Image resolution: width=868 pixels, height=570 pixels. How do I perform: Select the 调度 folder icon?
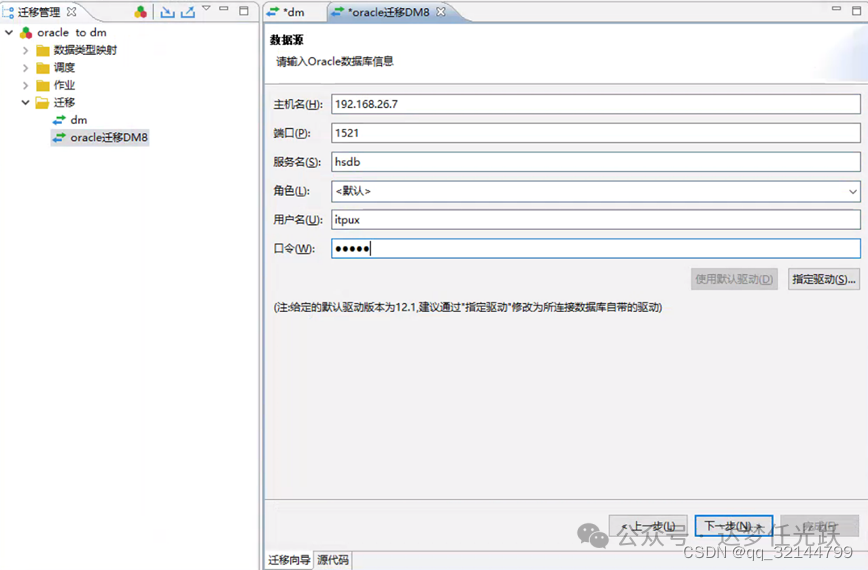tap(43, 68)
